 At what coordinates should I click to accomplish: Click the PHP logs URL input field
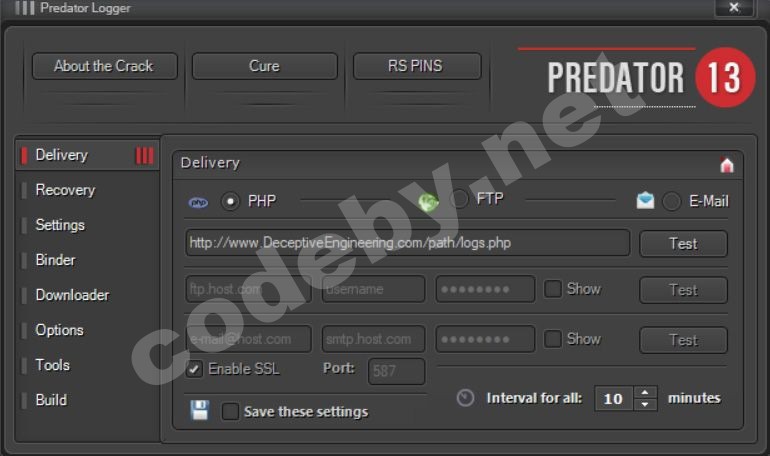(x=408, y=242)
